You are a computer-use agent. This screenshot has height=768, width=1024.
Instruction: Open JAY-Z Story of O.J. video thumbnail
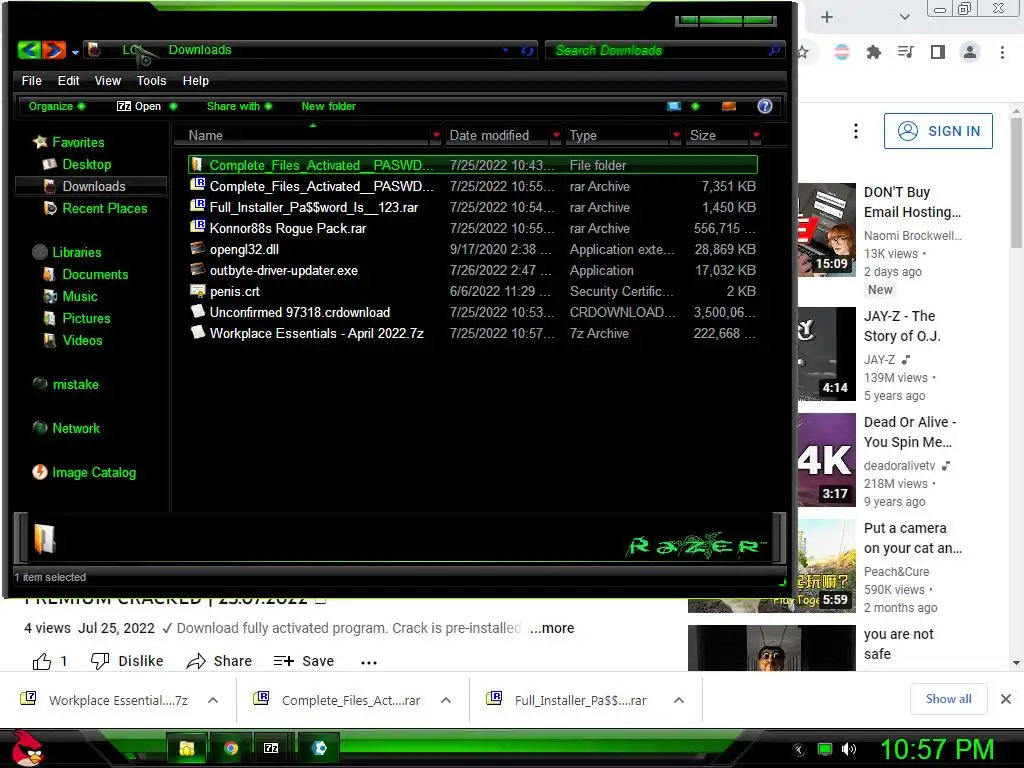coord(827,353)
